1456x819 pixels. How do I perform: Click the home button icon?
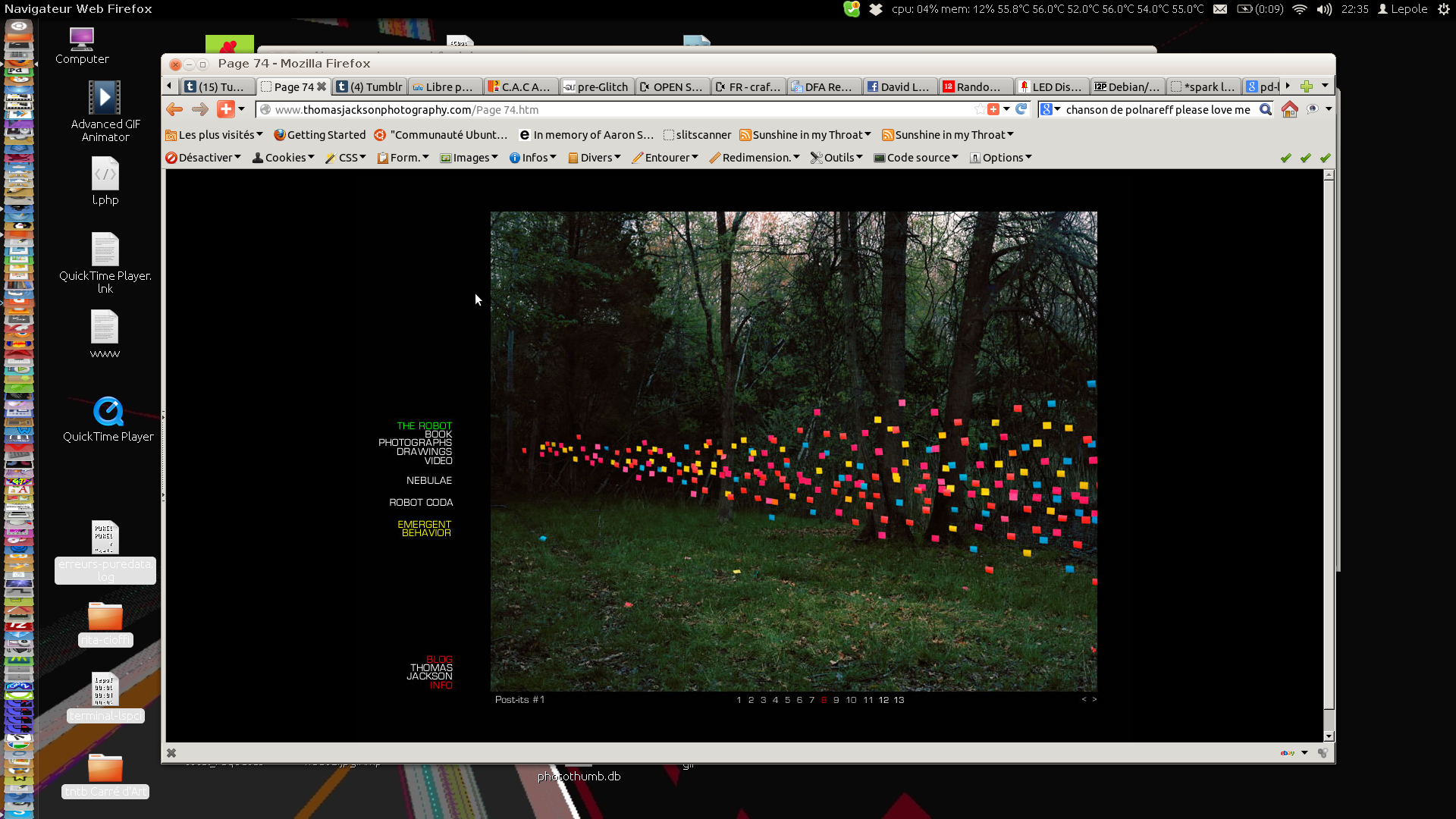(1289, 109)
